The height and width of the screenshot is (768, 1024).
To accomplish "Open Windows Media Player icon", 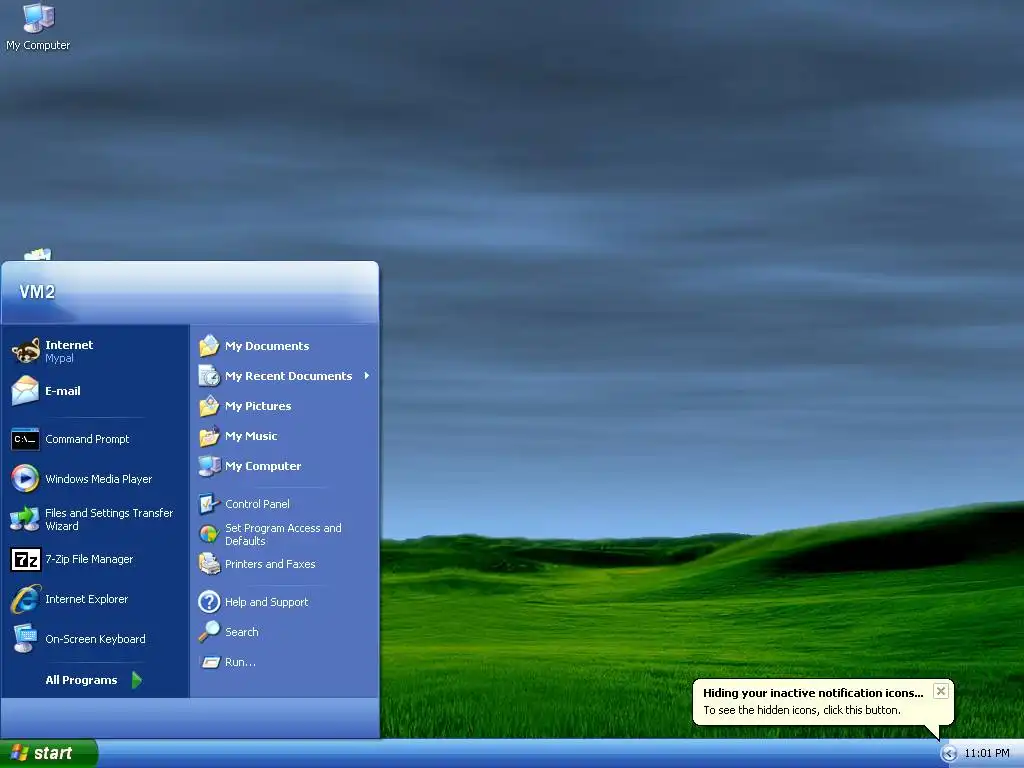I will [25, 479].
